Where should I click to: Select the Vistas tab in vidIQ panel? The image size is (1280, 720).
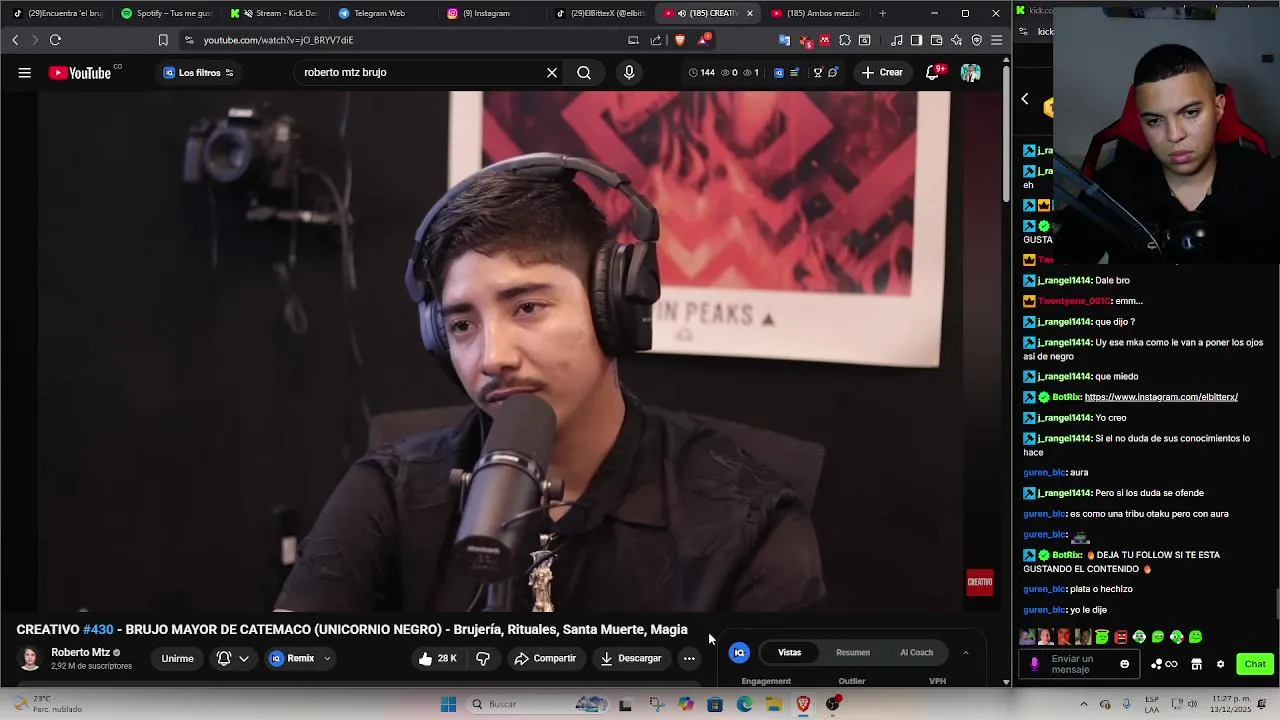[790, 652]
